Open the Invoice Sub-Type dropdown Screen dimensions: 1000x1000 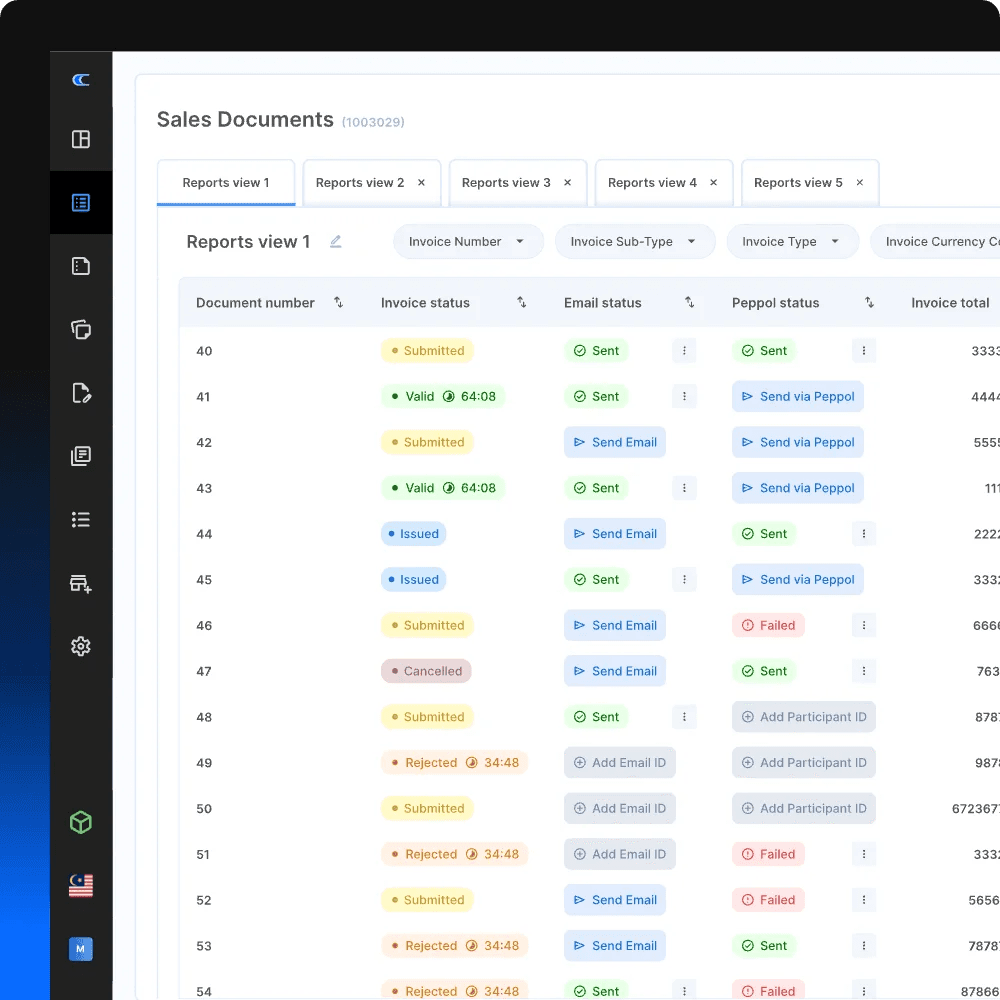pos(634,241)
